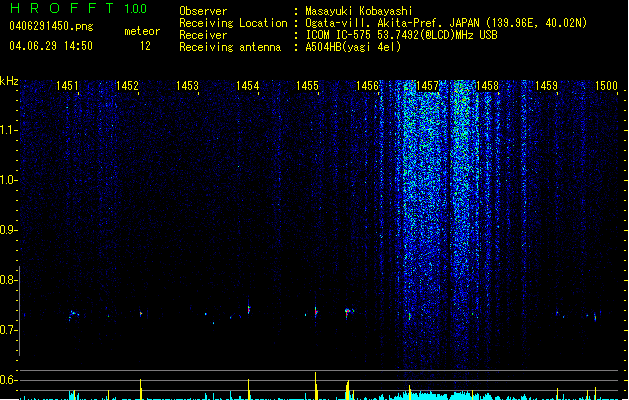Click receiver text ICOM IC-575 53.7492 MHz USB
The image size is (629, 400).
coord(402,35)
